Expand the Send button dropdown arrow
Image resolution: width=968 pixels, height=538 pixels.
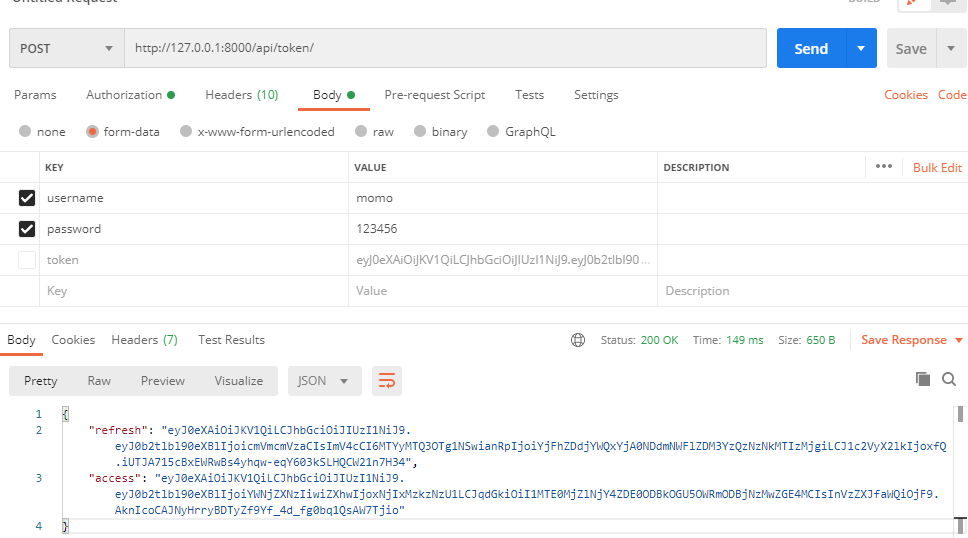pos(861,48)
